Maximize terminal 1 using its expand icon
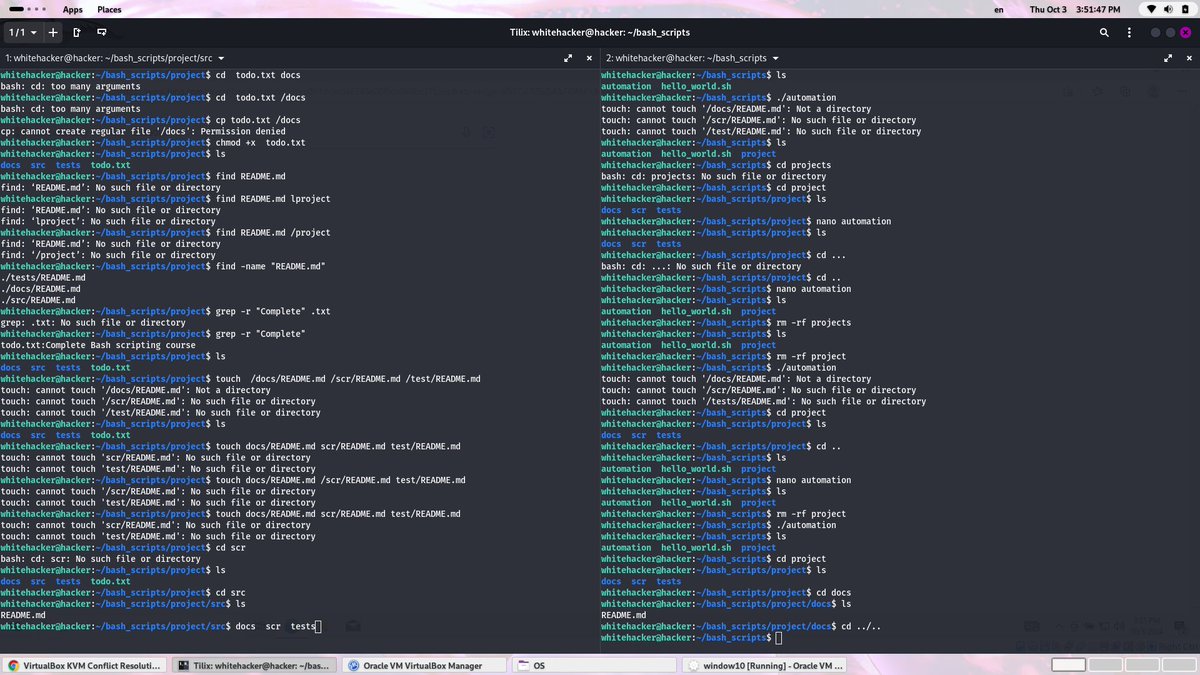1200x675 pixels. 568,58
